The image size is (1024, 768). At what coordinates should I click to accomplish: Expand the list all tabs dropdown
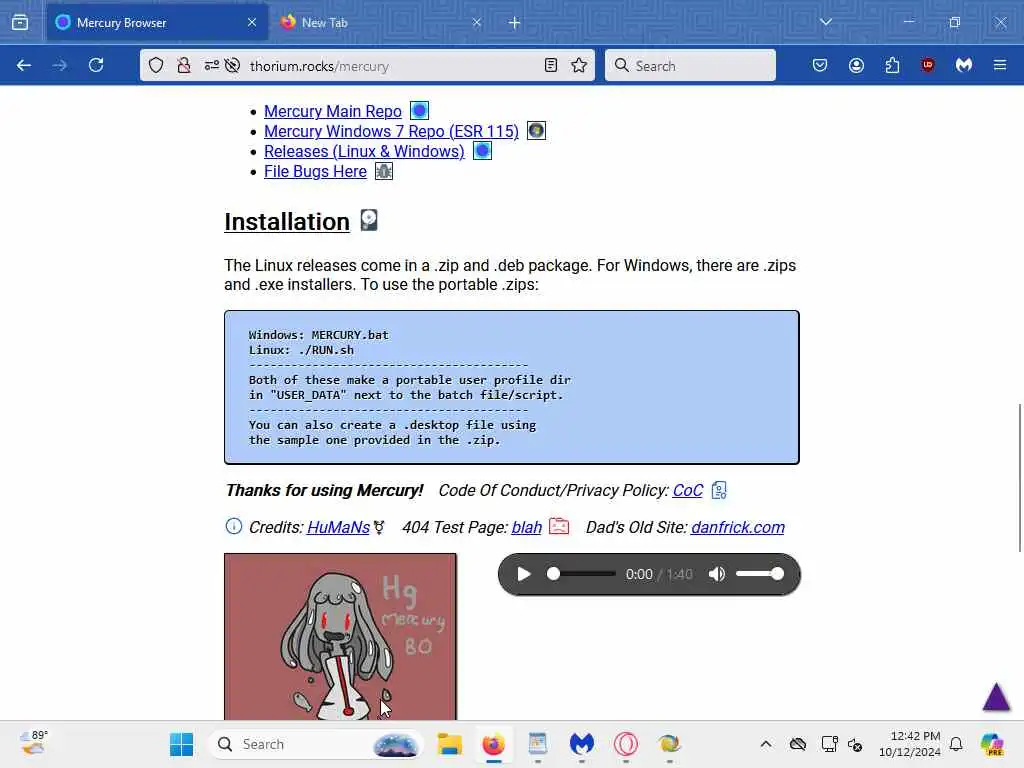click(x=825, y=22)
